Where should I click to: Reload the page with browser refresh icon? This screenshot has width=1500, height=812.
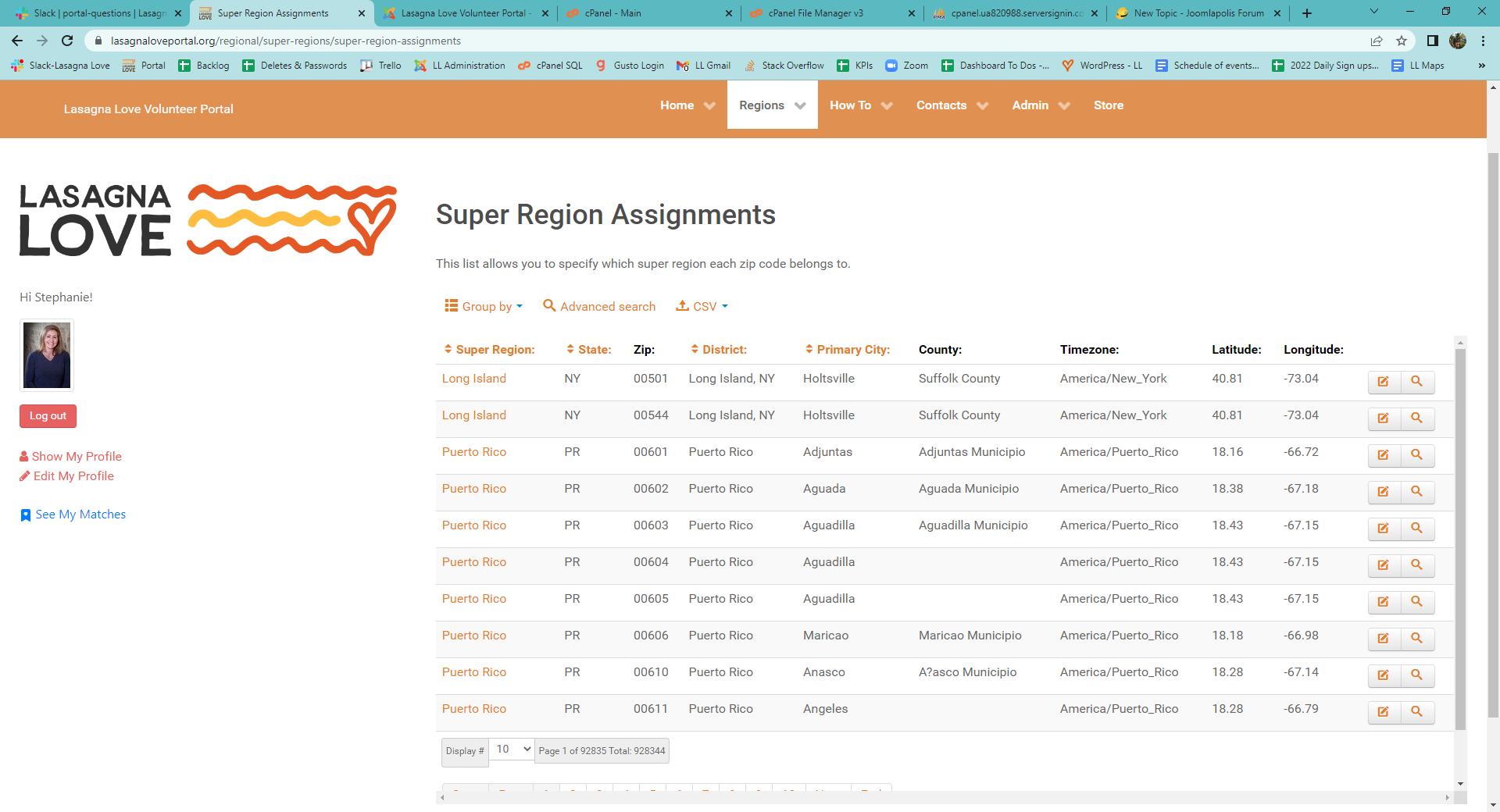pos(67,41)
